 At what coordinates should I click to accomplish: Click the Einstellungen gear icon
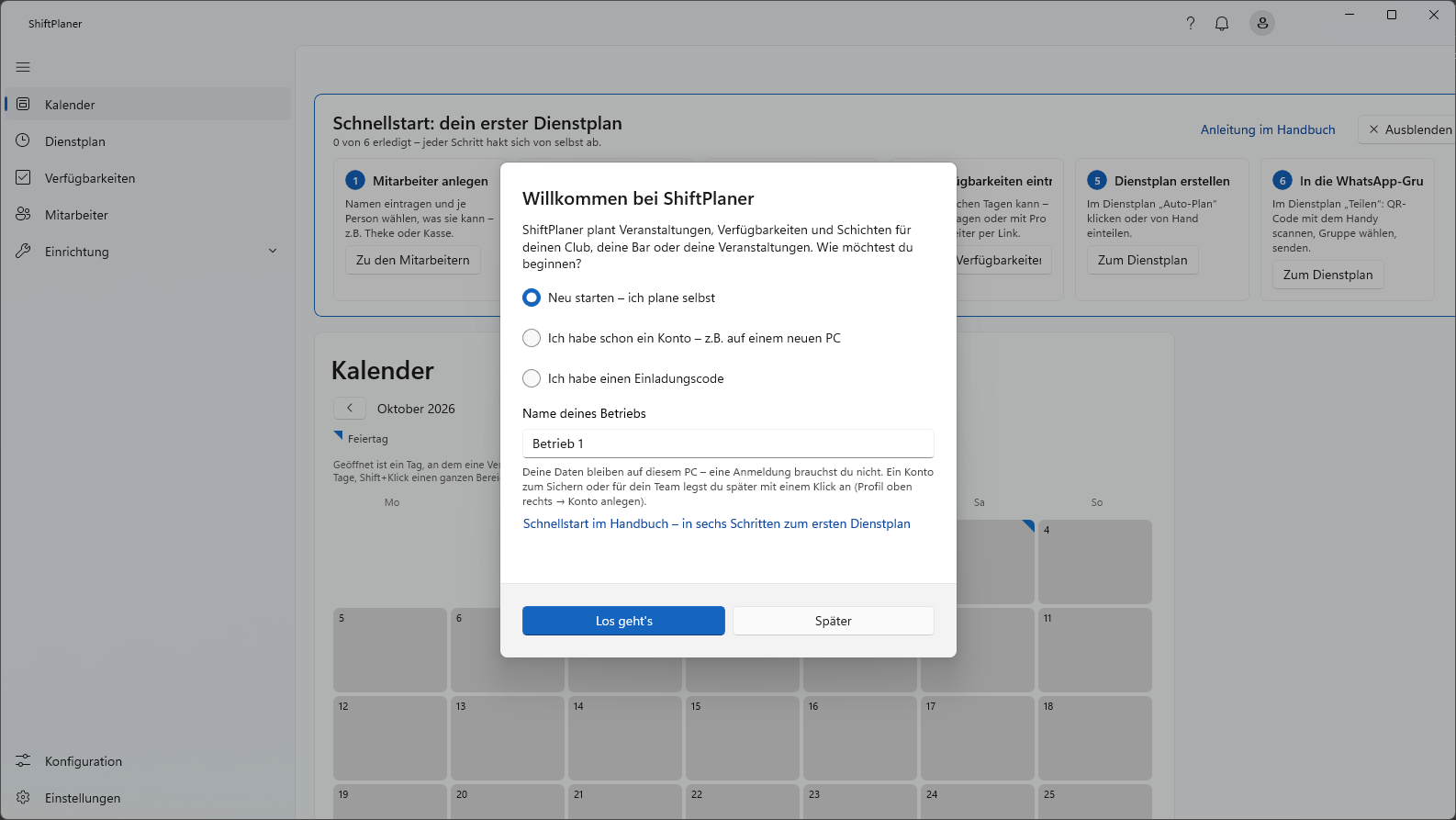coord(24,798)
